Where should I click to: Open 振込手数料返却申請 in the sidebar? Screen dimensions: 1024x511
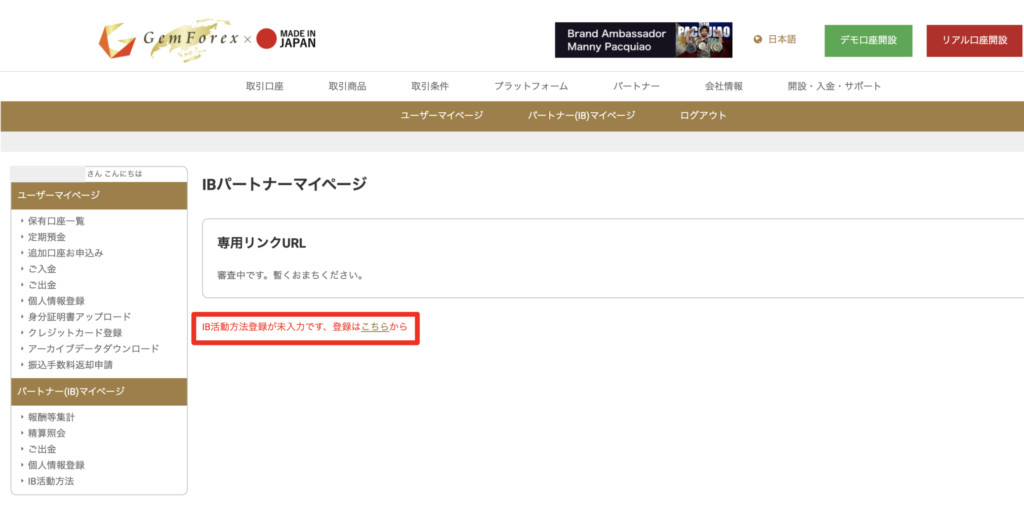pyautogui.click(x=71, y=365)
